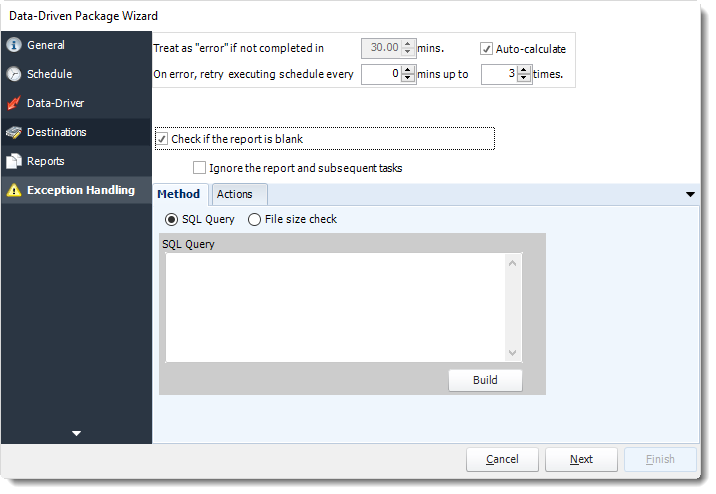This screenshot has height=494, width=716.
Task: Click the Destinations icon in sidebar
Action: [x=14, y=132]
